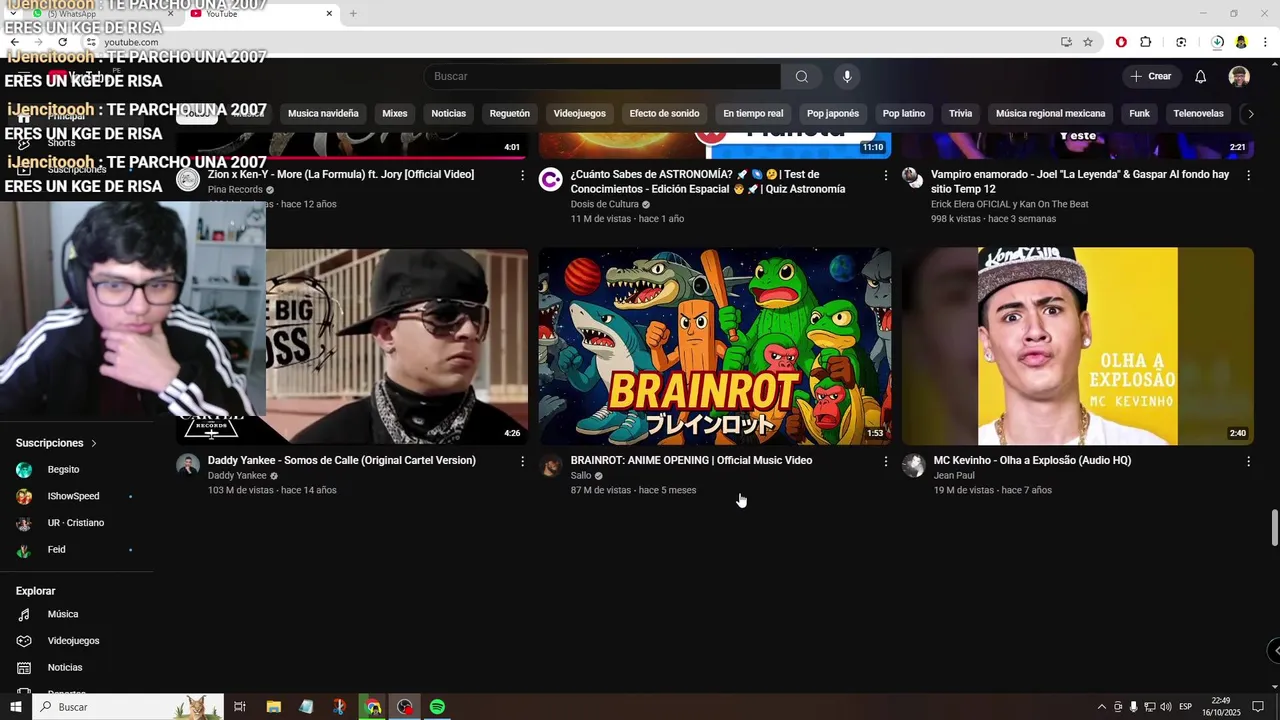Select the Pop latino chip
The image size is (1280, 720).
pyautogui.click(x=904, y=113)
